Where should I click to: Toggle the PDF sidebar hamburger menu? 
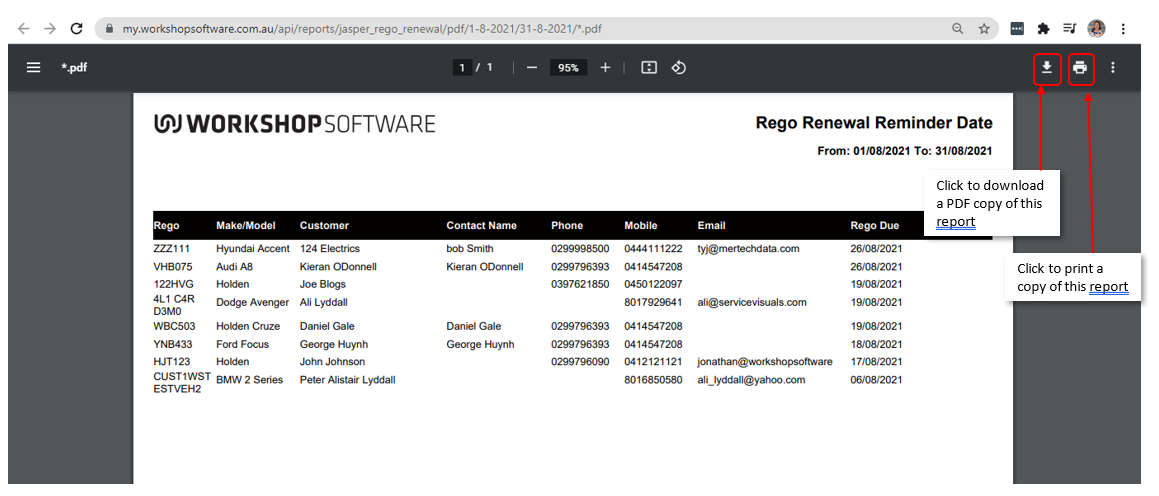[x=33, y=67]
